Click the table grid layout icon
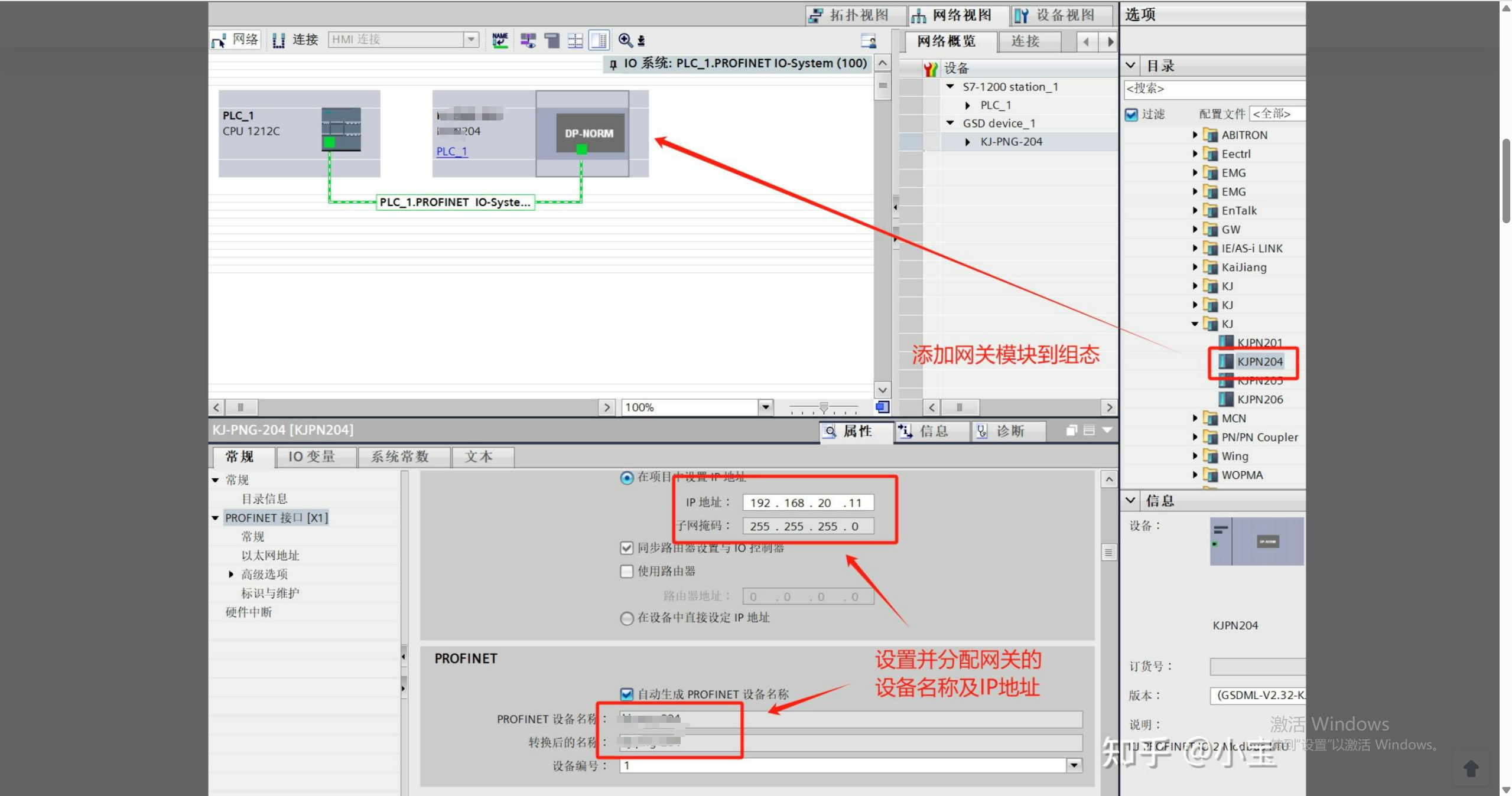 tap(575, 40)
